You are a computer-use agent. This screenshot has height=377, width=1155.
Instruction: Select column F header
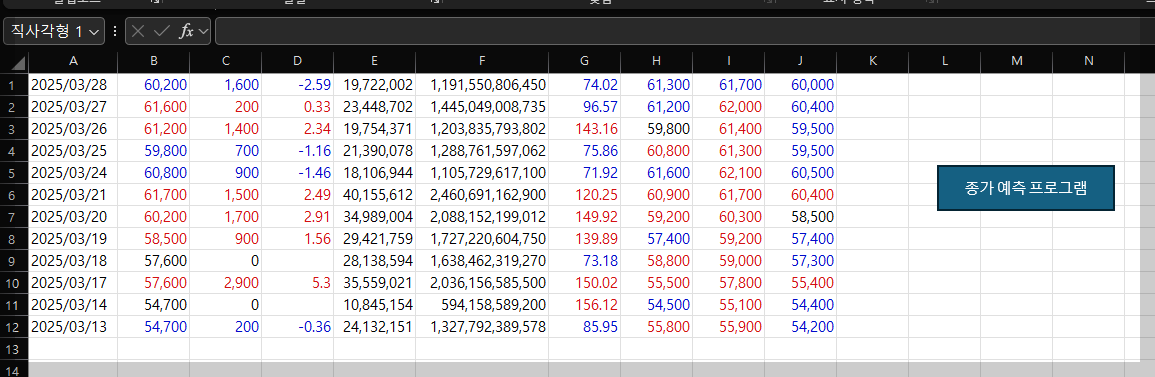pyautogui.click(x=482, y=61)
